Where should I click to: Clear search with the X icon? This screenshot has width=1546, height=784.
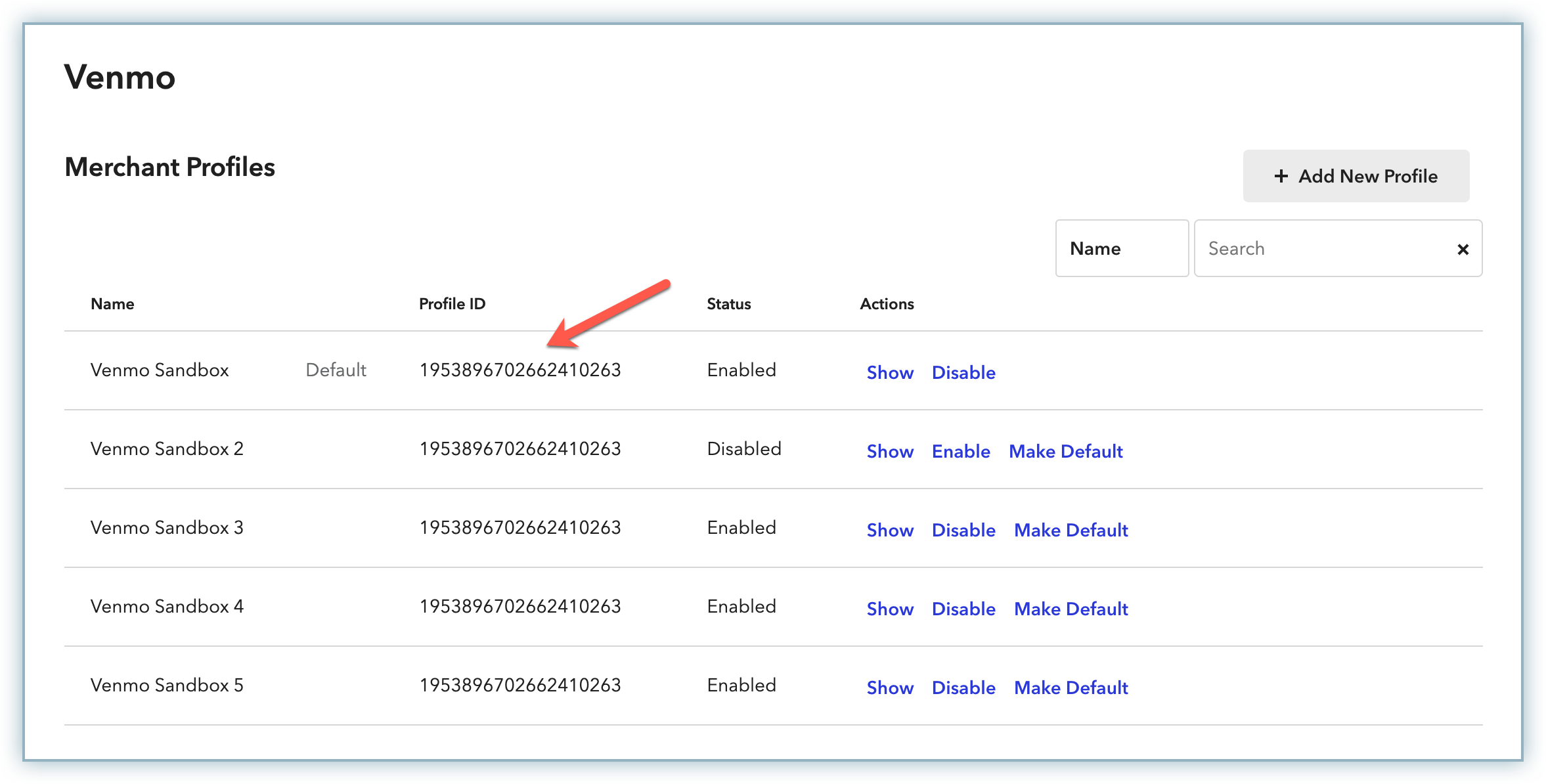coord(1463,250)
